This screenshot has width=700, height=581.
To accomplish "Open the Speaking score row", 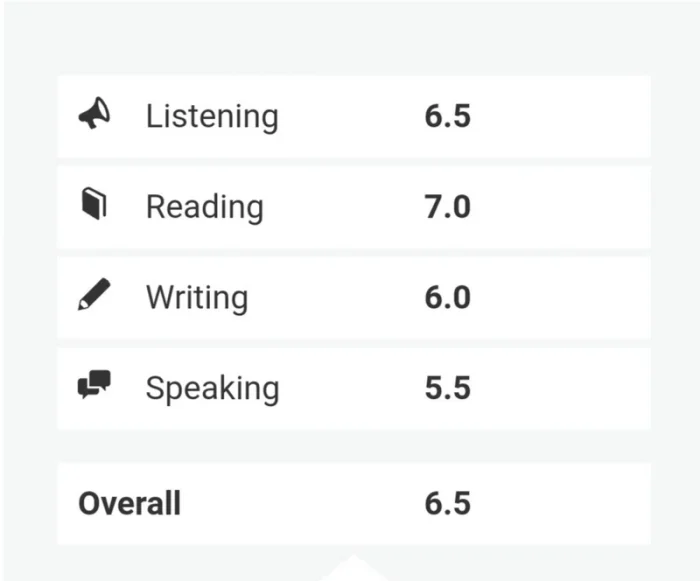I will pos(354,389).
